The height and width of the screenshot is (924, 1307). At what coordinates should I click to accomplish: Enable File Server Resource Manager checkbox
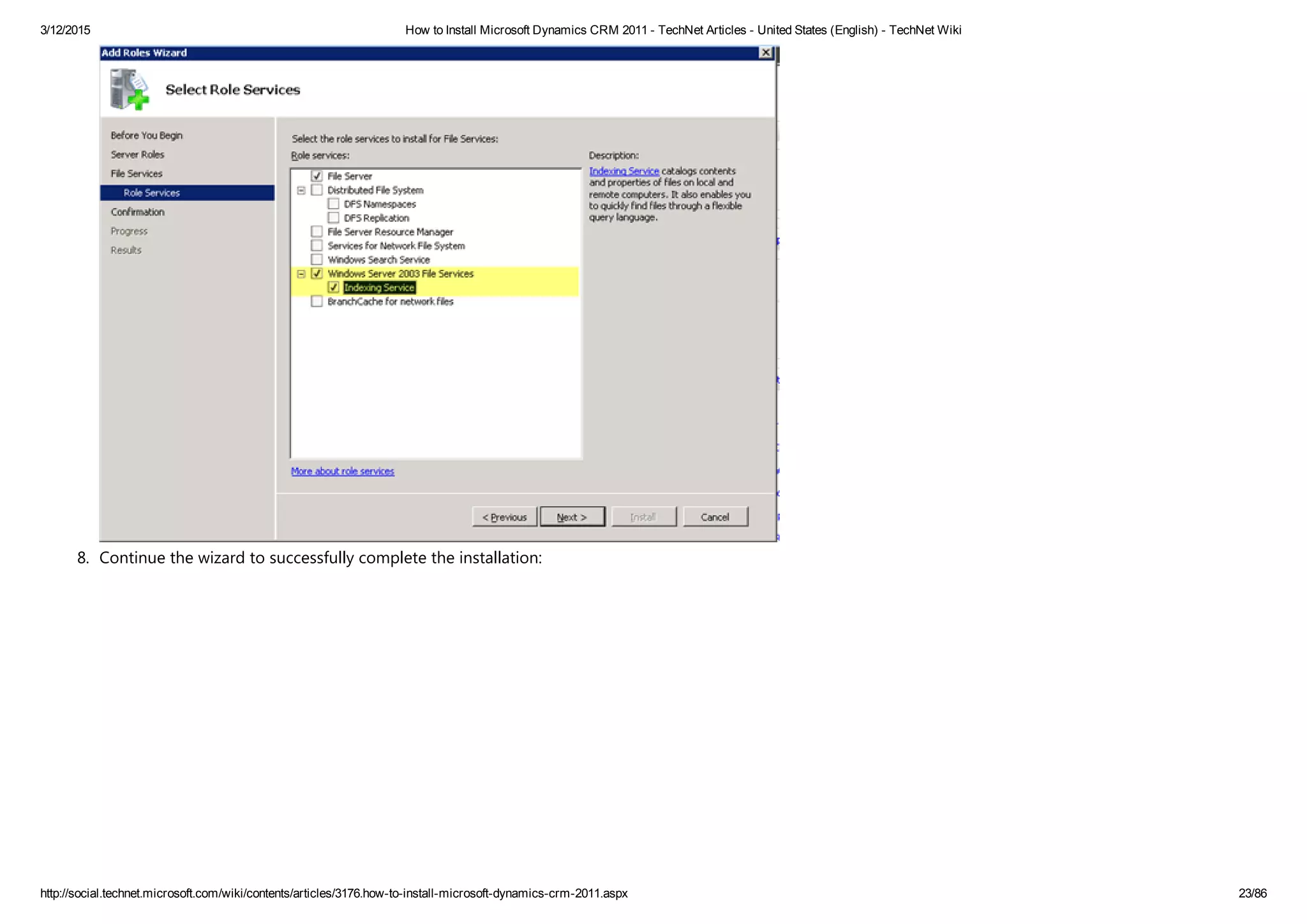[x=317, y=232]
